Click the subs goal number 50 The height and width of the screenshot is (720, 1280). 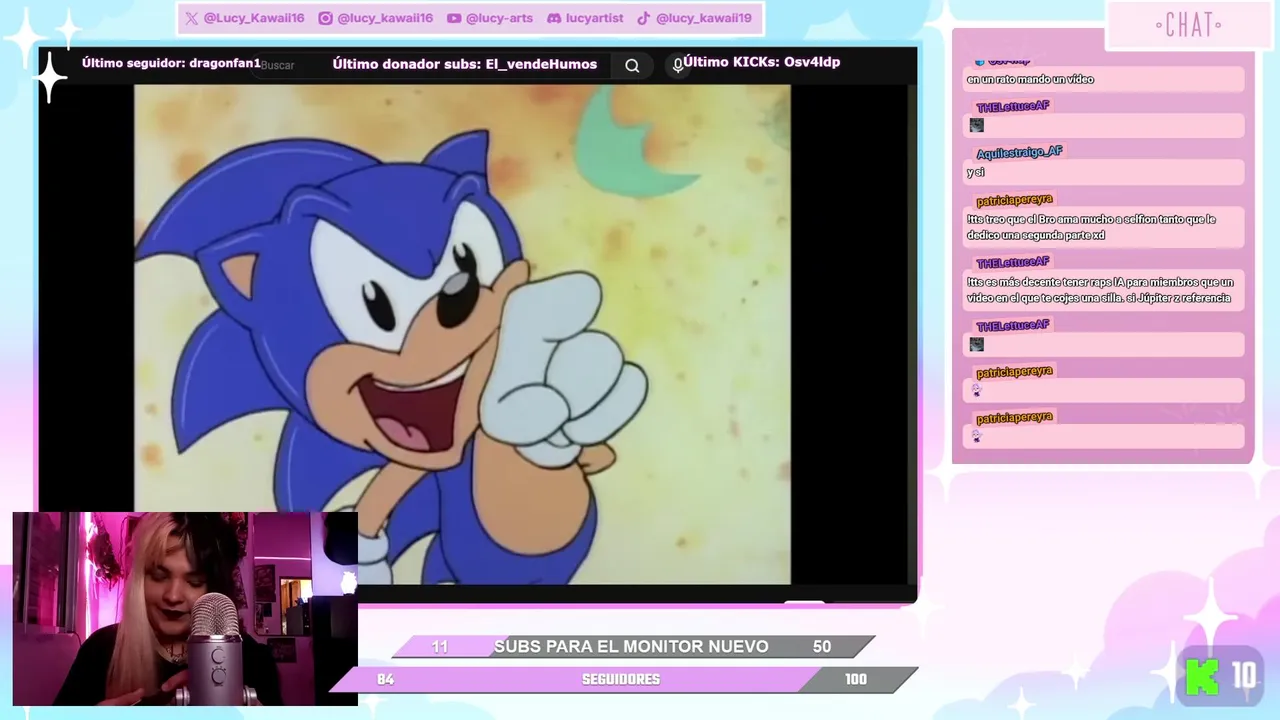pos(822,647)
